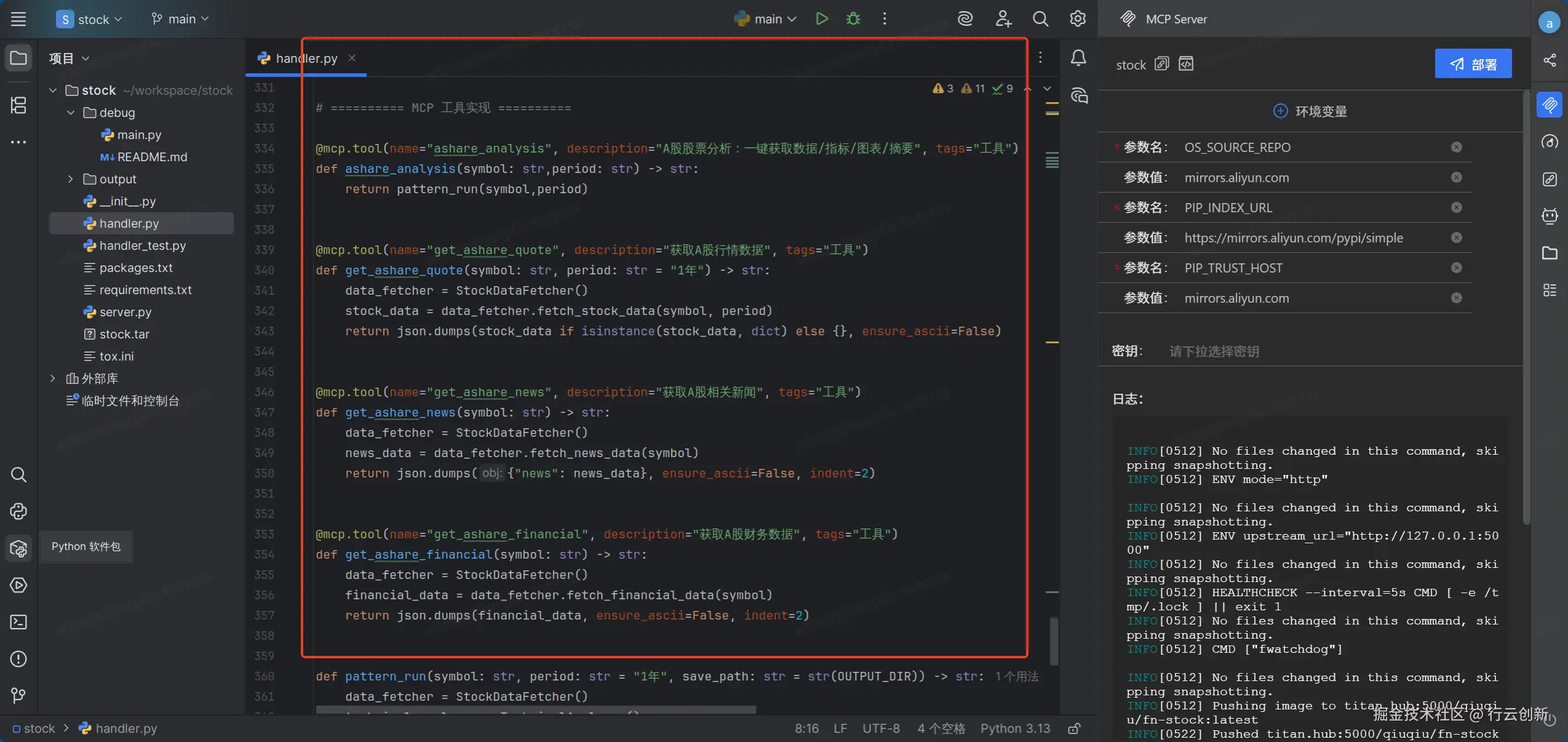This screenshot has width=1568, height=742.
Task: Expand the 外部库 node
Action: (53, 378)
